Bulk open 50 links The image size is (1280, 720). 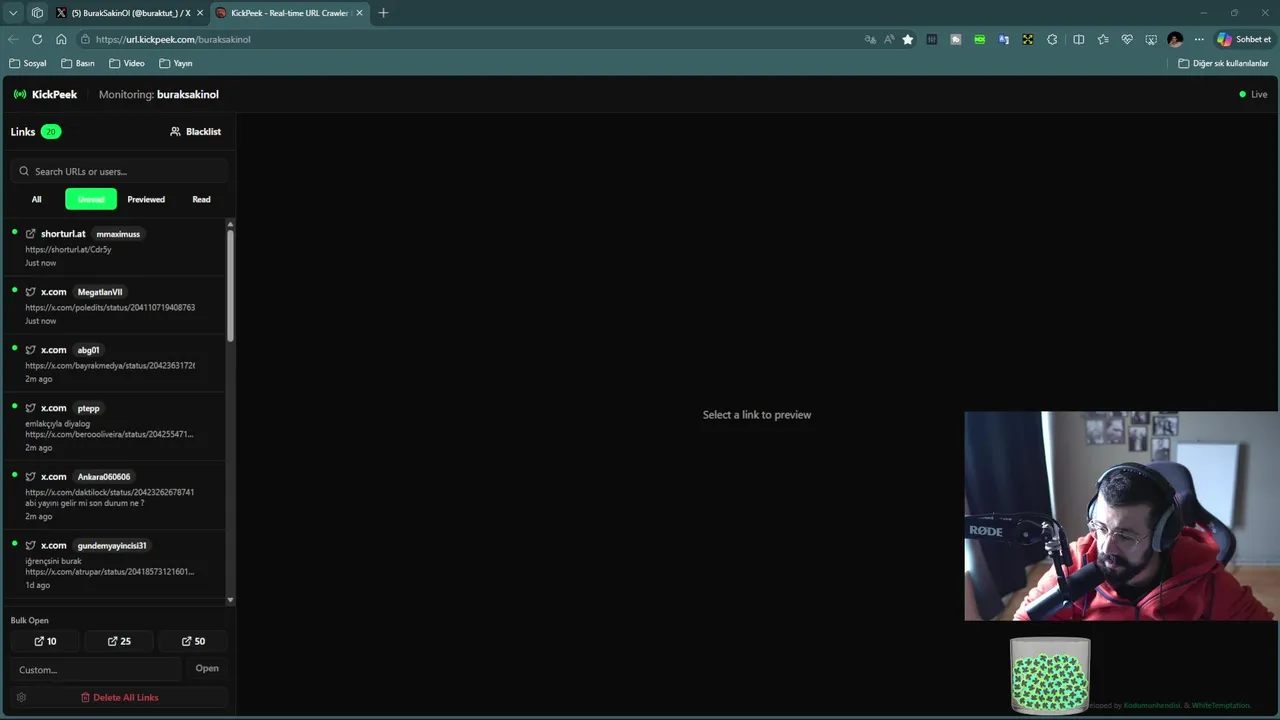click(193, 641)
